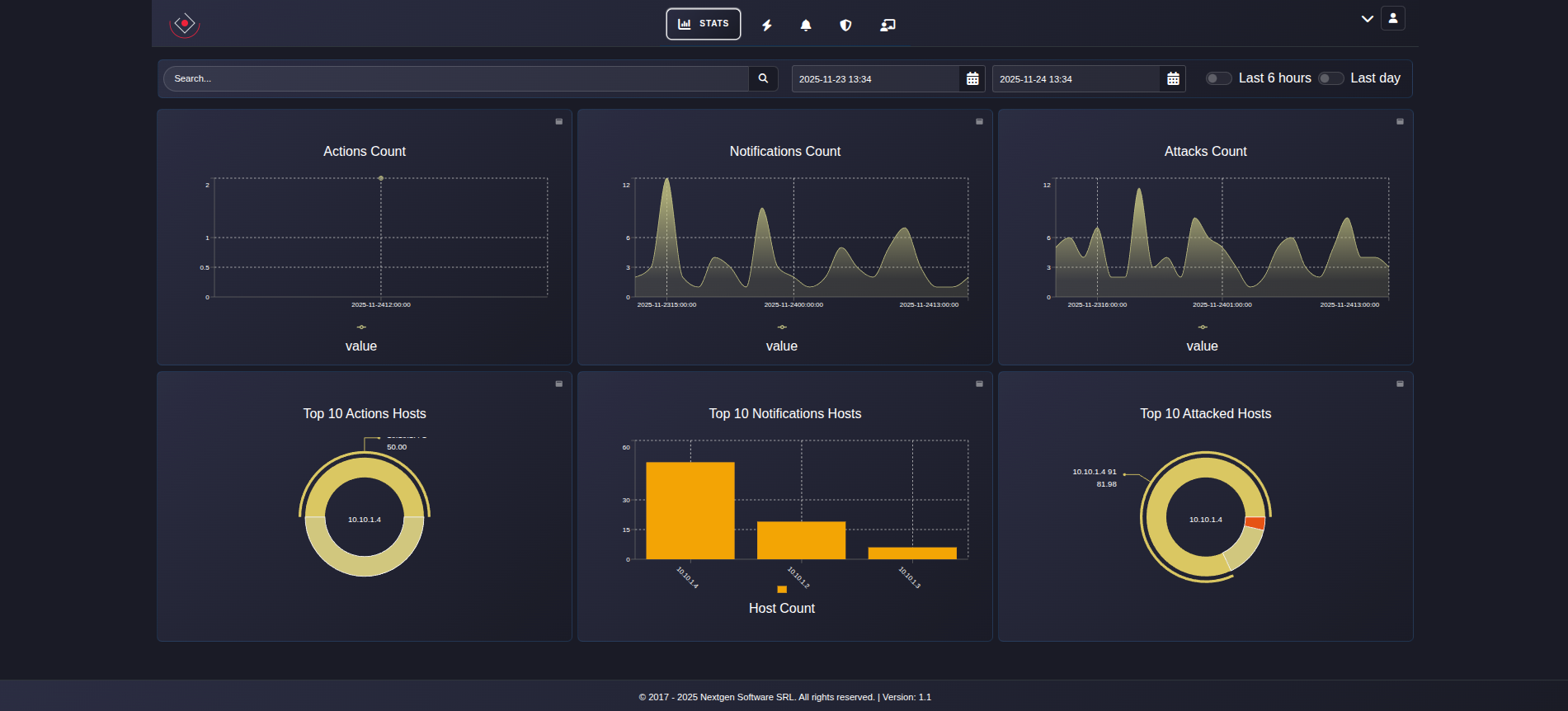Viewport: 1568px width, 711px height.
Task: Open the lightning bolt actions page
Action: click(x=767, y=25)
